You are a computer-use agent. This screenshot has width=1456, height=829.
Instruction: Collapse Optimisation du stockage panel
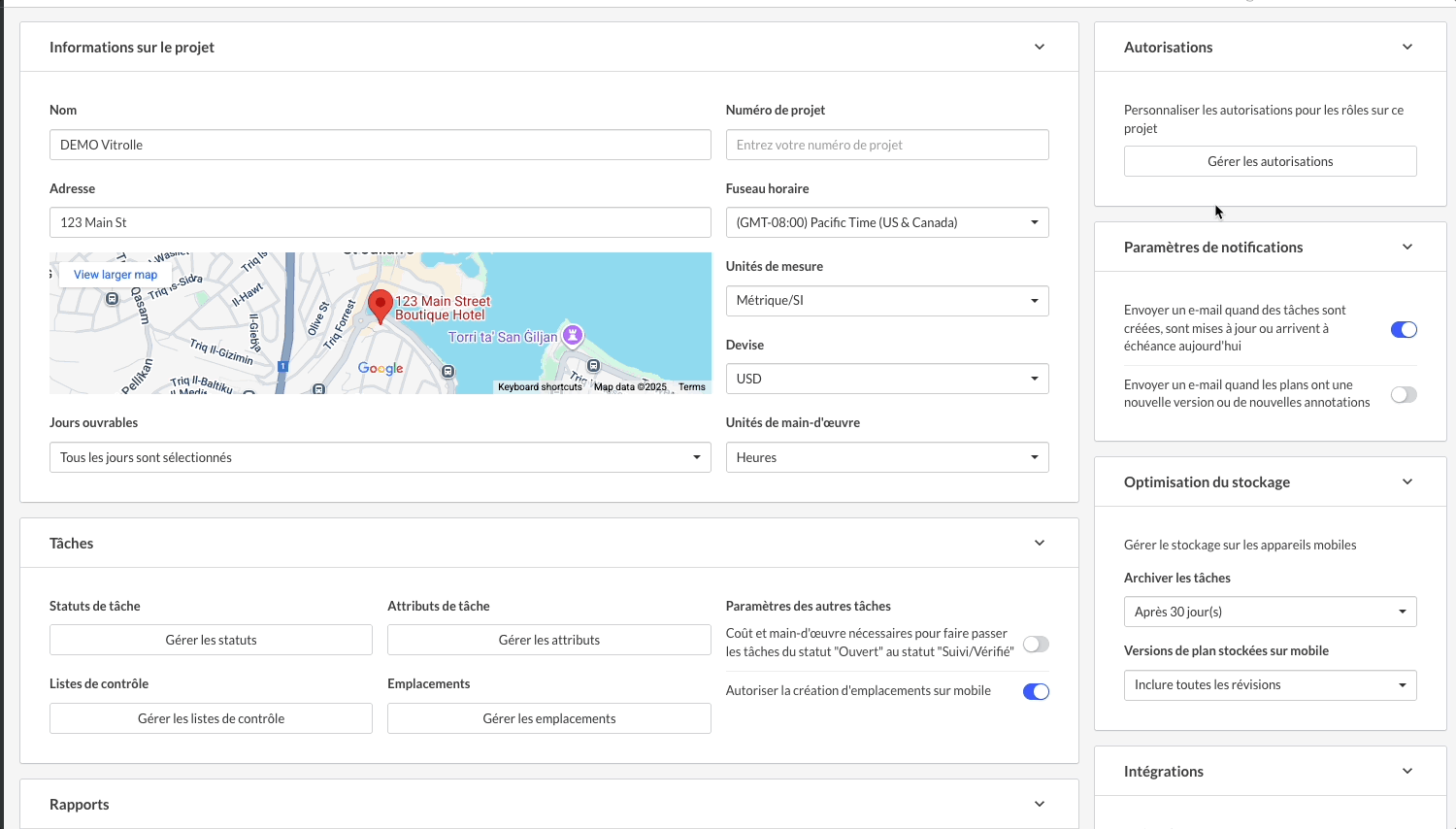tap(1407, 481)
